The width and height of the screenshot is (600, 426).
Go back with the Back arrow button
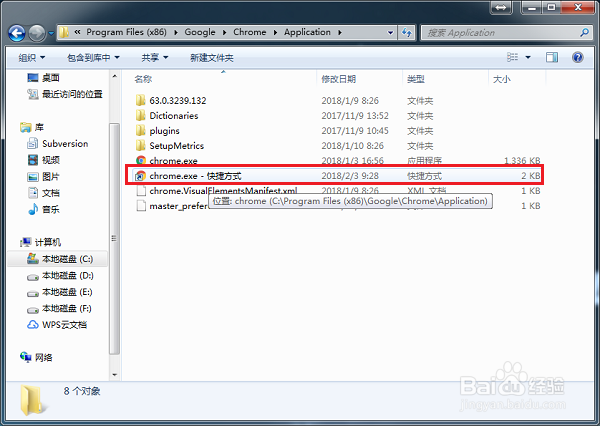17,33
